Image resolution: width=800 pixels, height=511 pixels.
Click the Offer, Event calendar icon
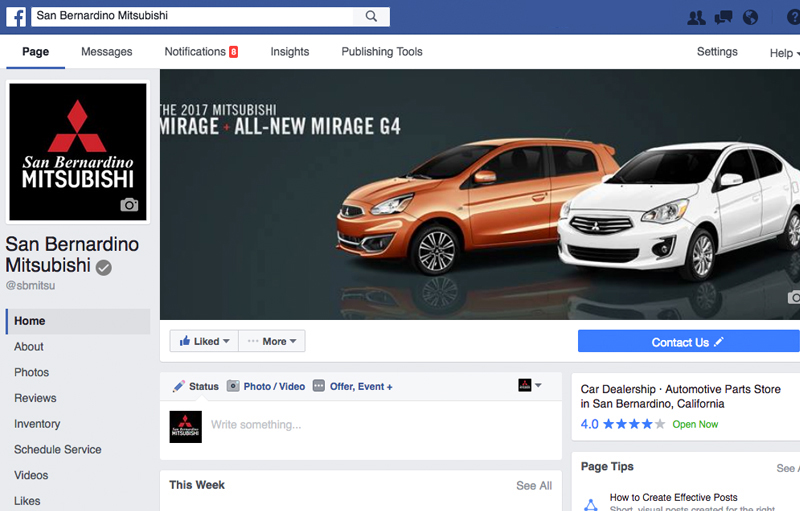(319, 386)
